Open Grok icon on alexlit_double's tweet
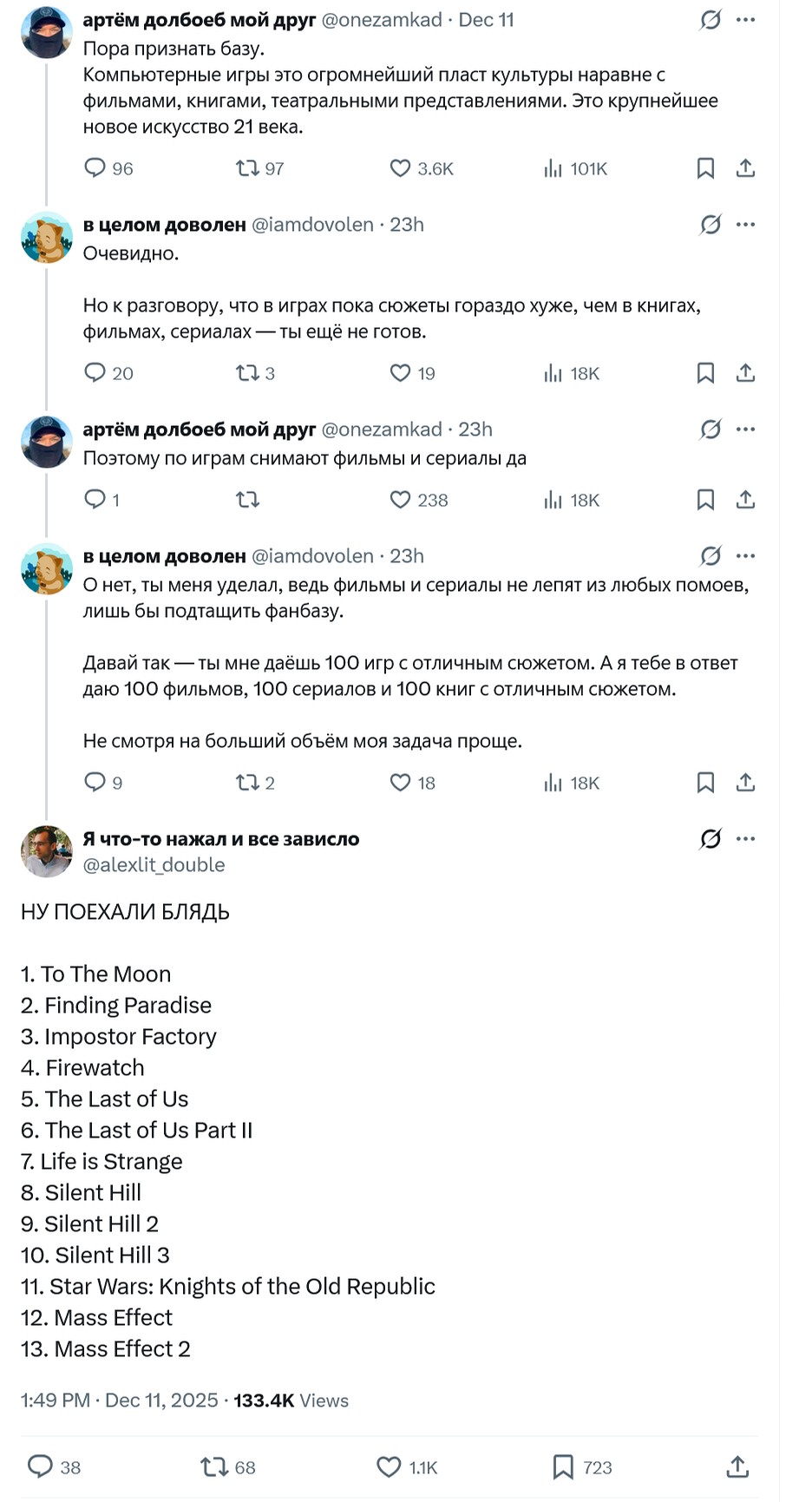 pyautogui.click(x=710, y=839)
